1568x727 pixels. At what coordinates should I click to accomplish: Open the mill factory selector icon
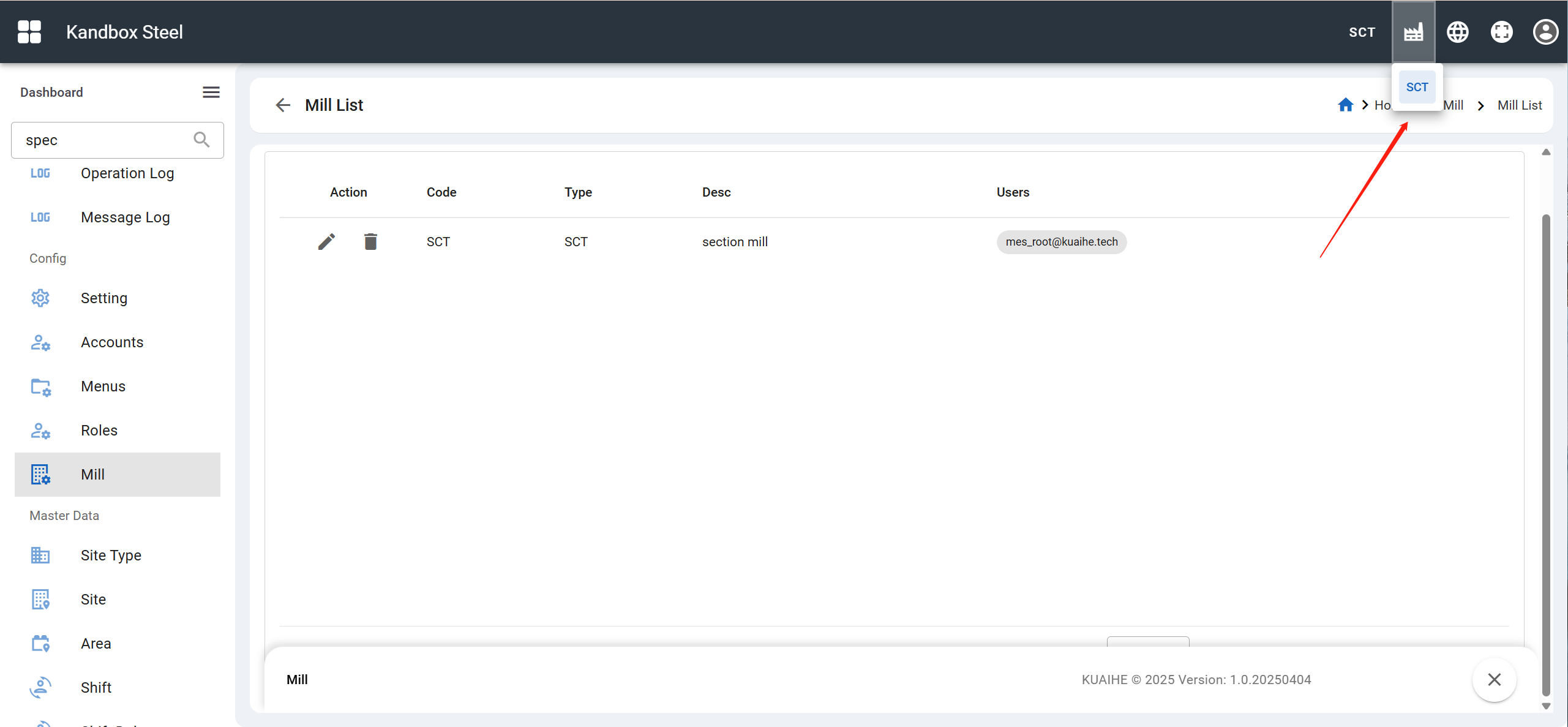click(x=1413, y=32)
